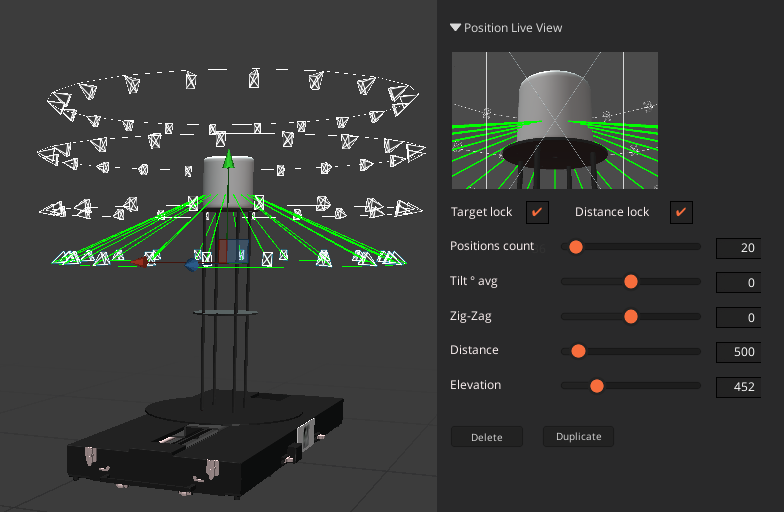
Task: Toggle the Distance lock checkbox
Action: coord(680,212)
